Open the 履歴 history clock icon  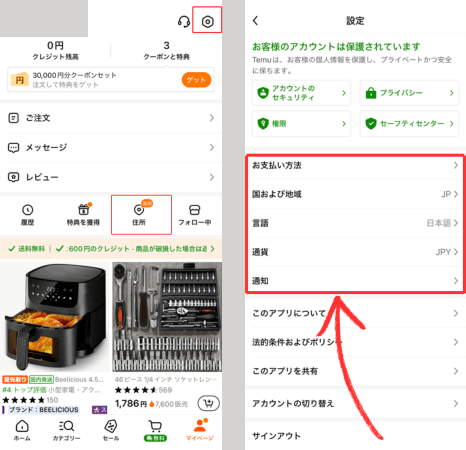(x=28, y=210)
